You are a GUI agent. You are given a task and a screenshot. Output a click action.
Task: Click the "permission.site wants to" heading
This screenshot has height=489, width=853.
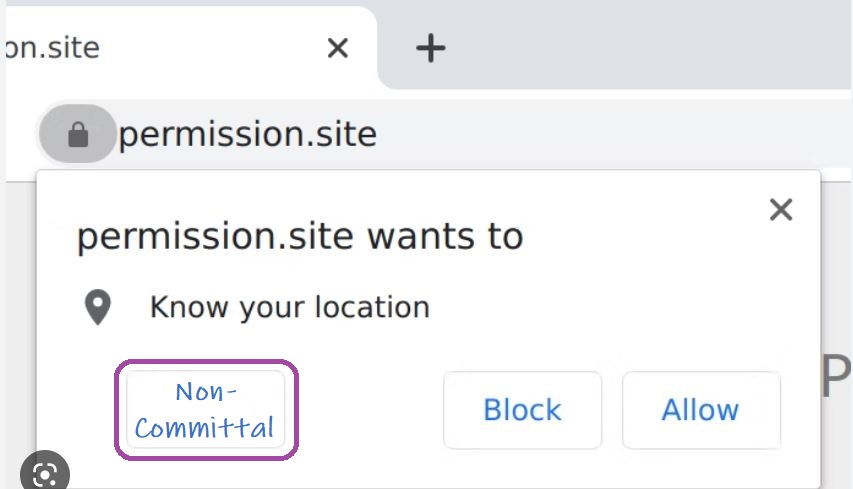click(x=300, y=237)
